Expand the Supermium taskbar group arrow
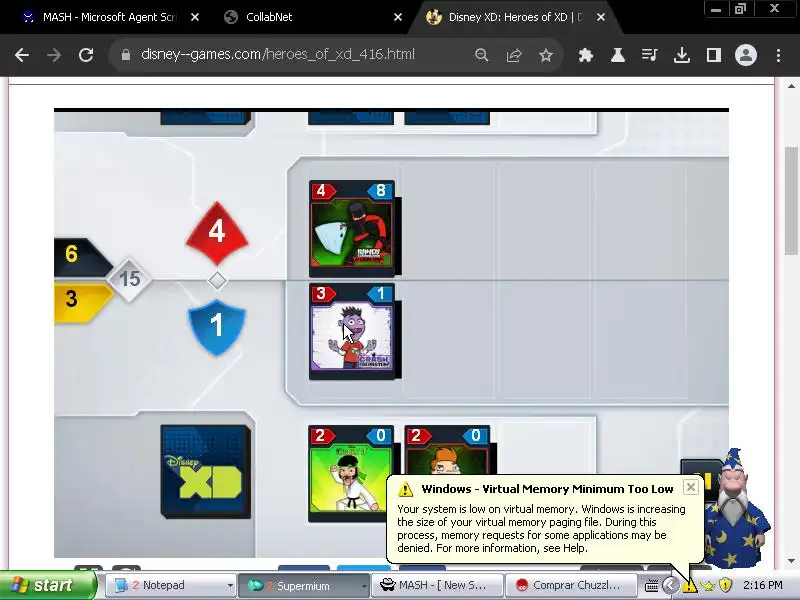This screenshot has height=600, width=800. click(x=364, y=586)
